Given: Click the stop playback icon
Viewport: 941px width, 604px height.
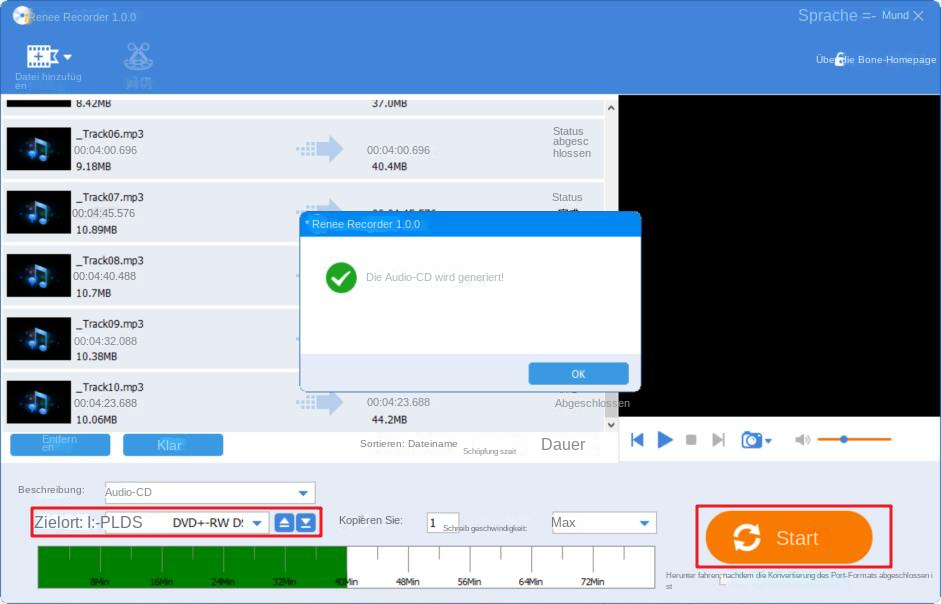Looking at the screenshot, I should coord(689,440).
